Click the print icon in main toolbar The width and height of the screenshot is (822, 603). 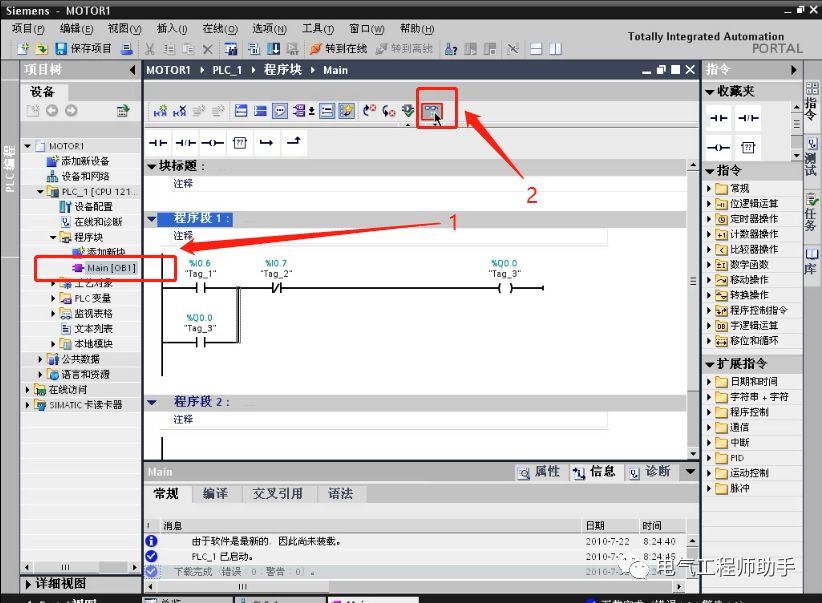(126, 49)
